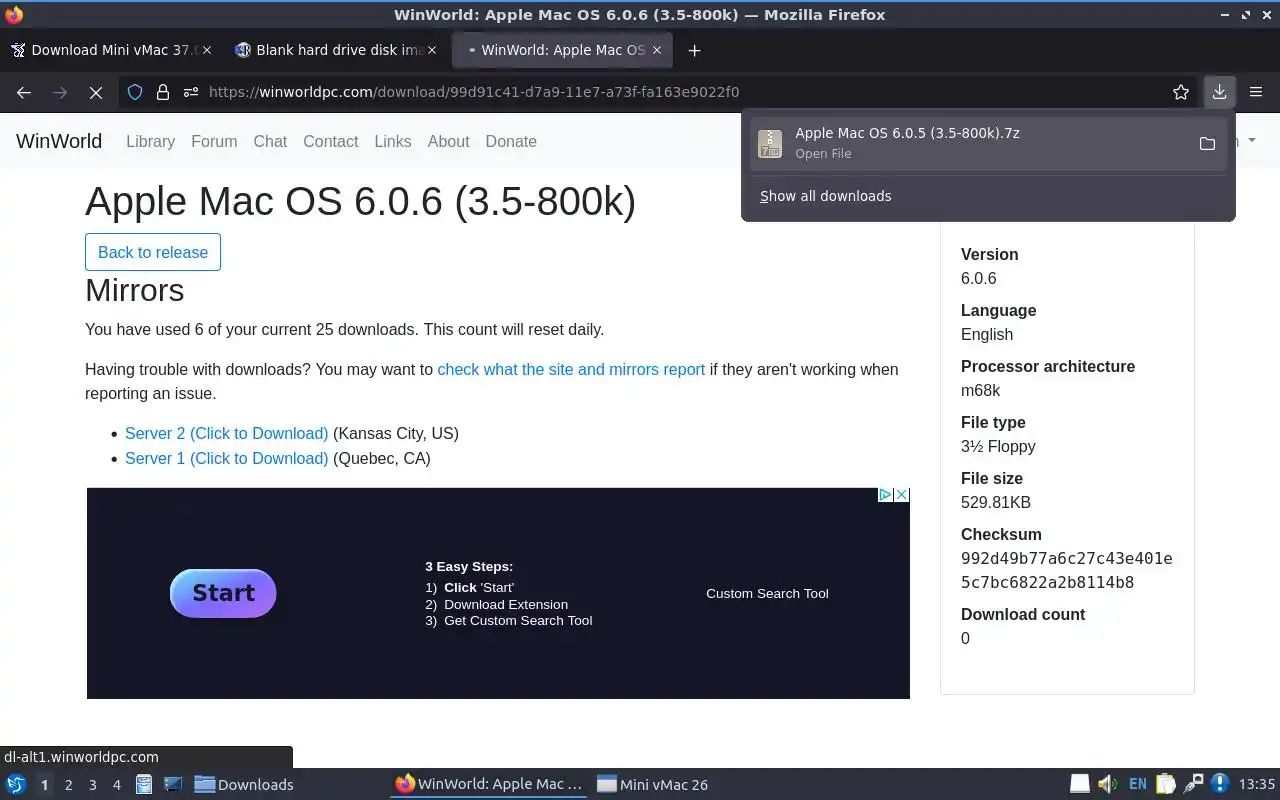Open the volume control in tray

pos(1107,784)
